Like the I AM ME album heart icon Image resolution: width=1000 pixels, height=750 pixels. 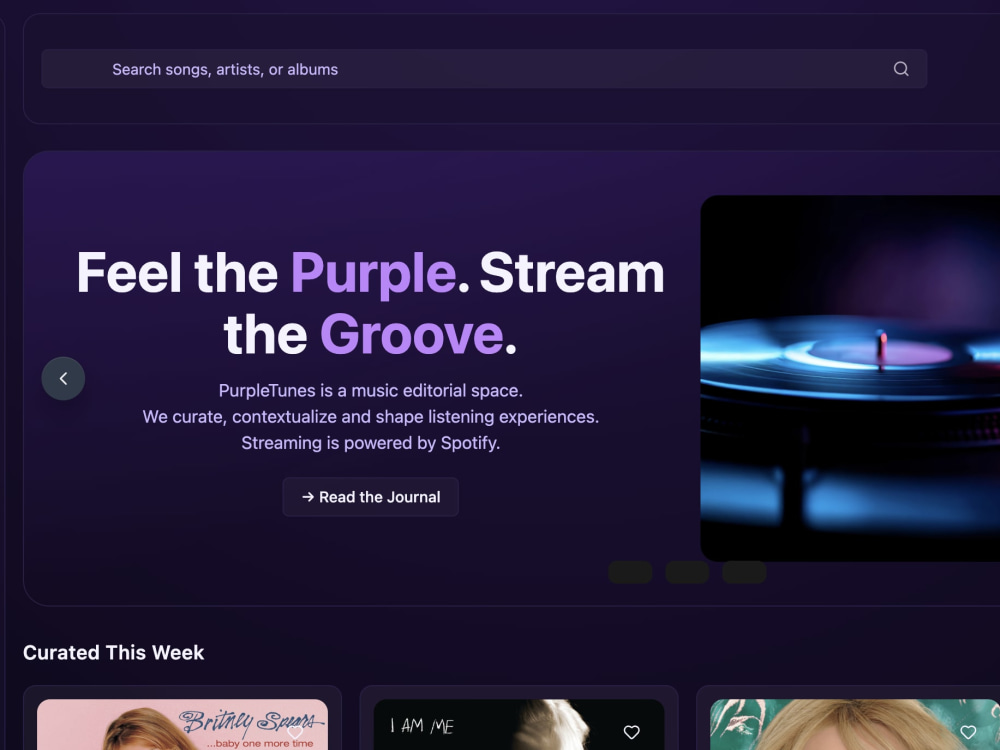click(631, 732)
